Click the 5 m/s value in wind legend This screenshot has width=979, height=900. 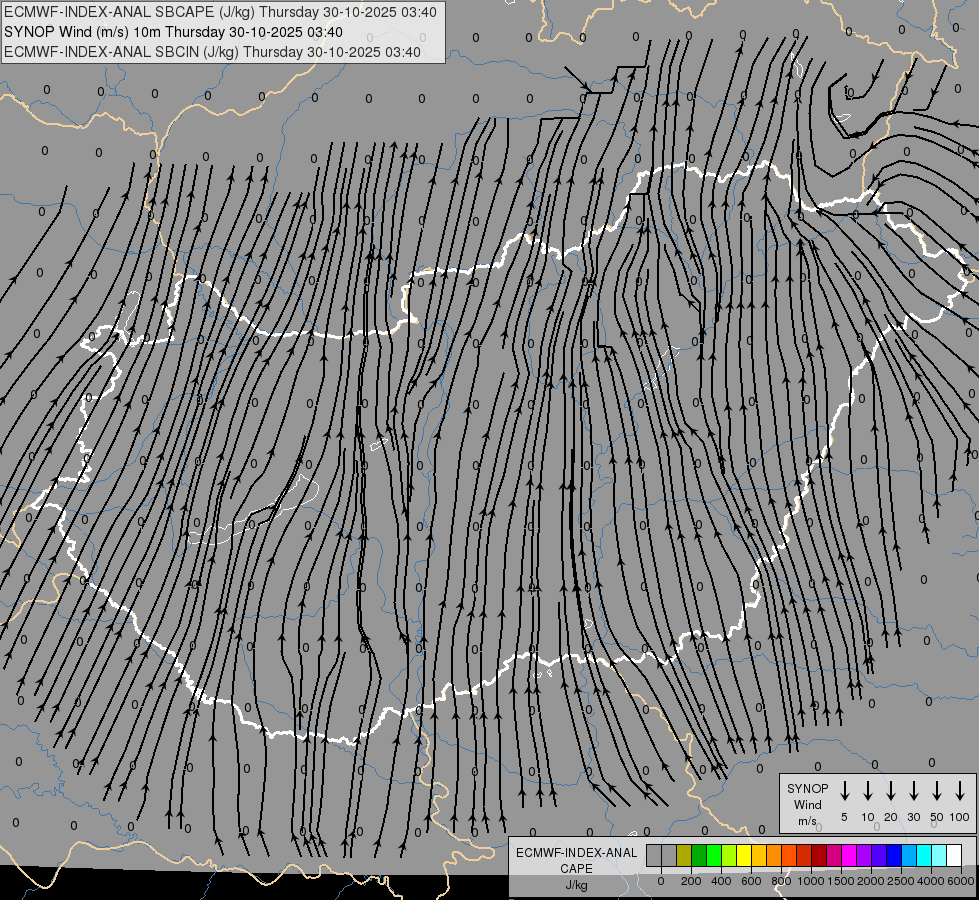[x=844, y=817]
